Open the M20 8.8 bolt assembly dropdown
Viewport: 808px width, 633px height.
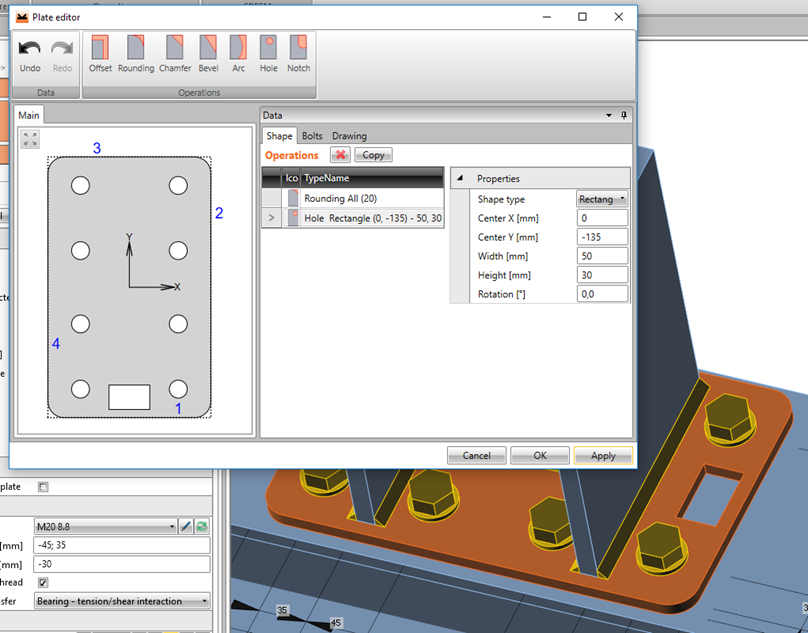click(x=170, y=526)
